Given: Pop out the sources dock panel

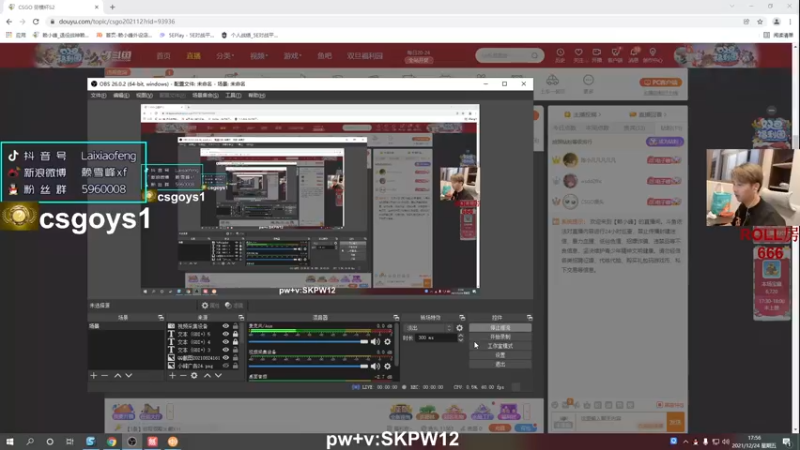Looking at the screenshot, I should point(241,317).
